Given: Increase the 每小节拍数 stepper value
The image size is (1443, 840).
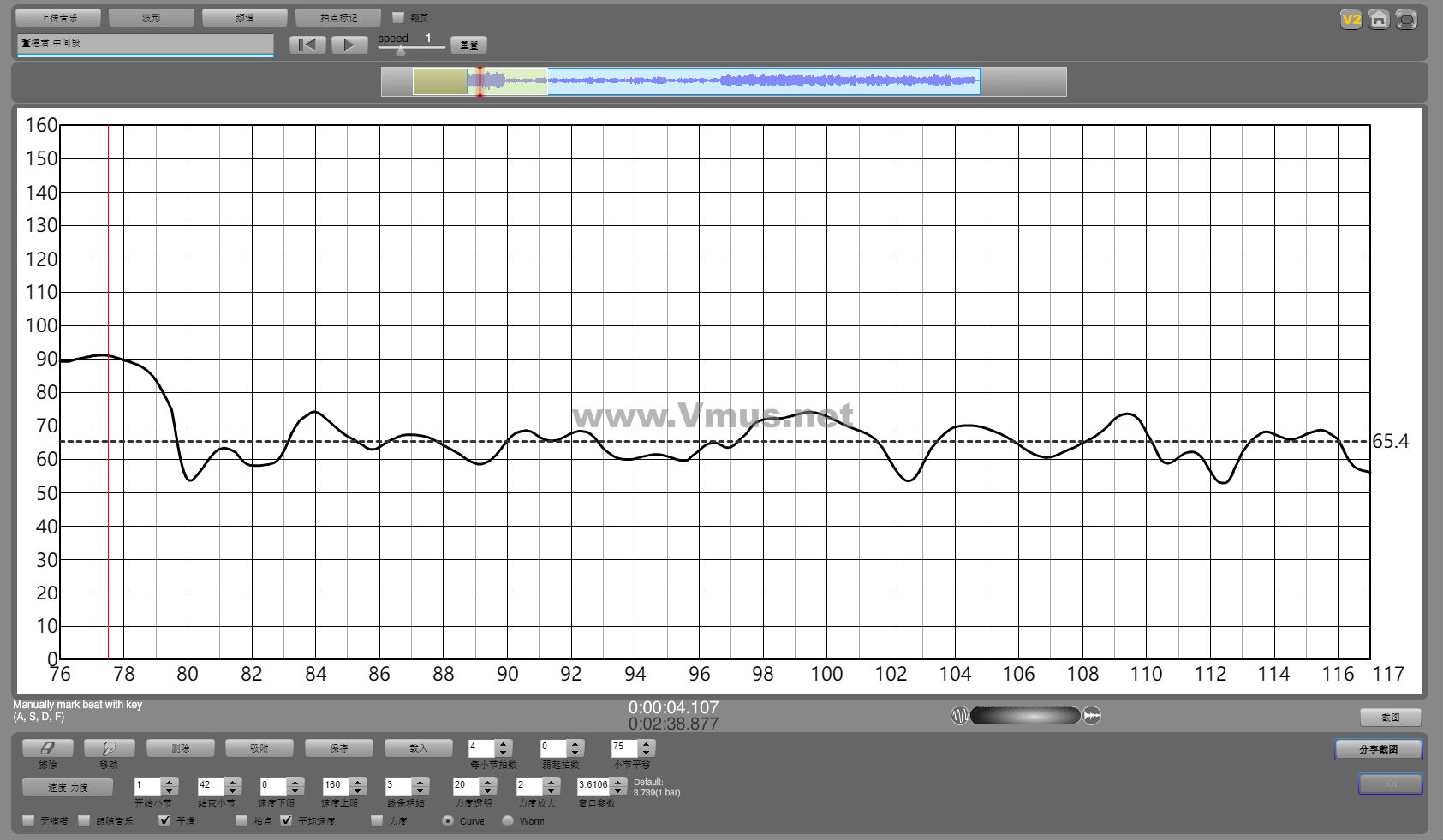Looking at the screenshot, I should click(x=504, y=743).
